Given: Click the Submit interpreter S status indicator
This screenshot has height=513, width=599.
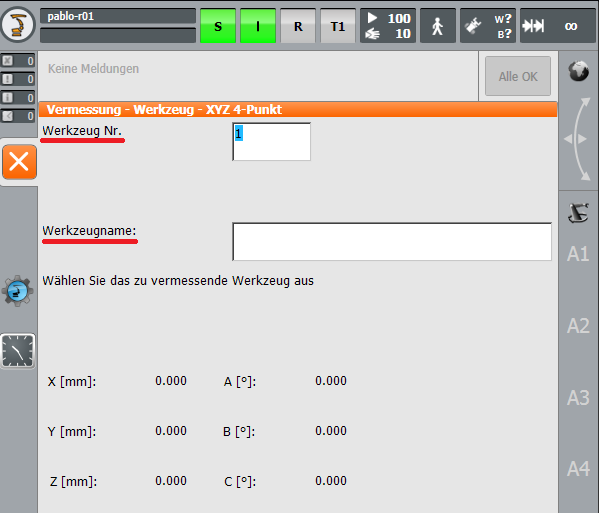Looking at the screenshot, I should click(x=218, y=26).
